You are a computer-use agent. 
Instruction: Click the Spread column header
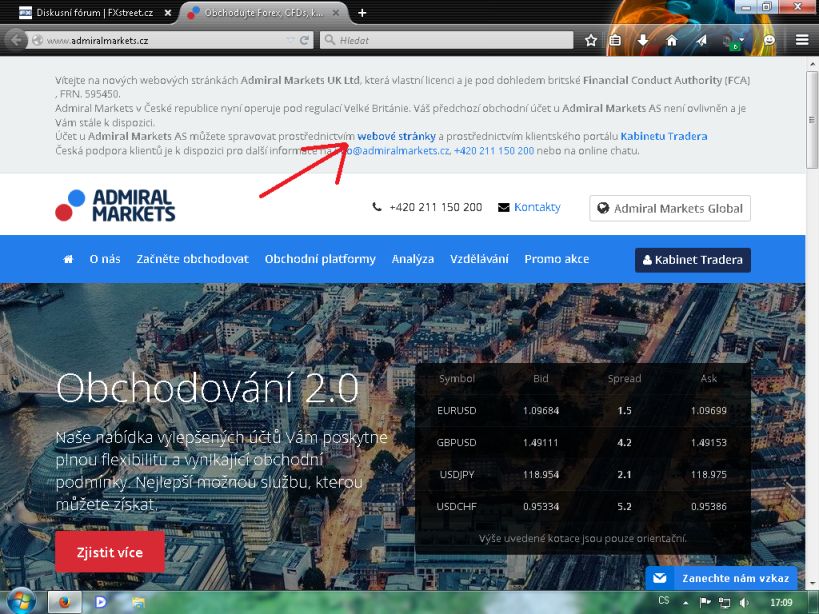click(624, 379)
